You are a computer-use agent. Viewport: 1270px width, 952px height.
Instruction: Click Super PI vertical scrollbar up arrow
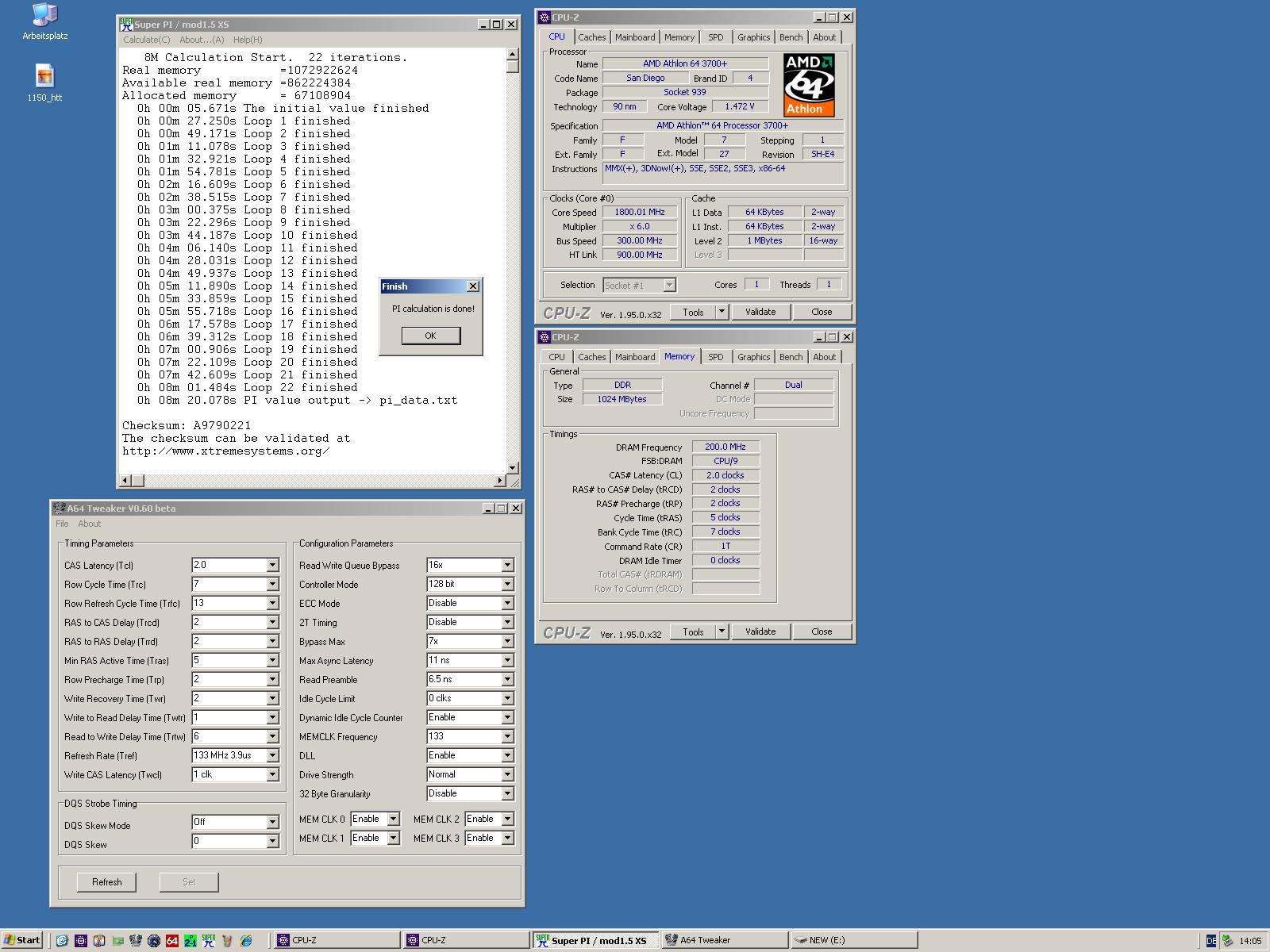point(513,54)
